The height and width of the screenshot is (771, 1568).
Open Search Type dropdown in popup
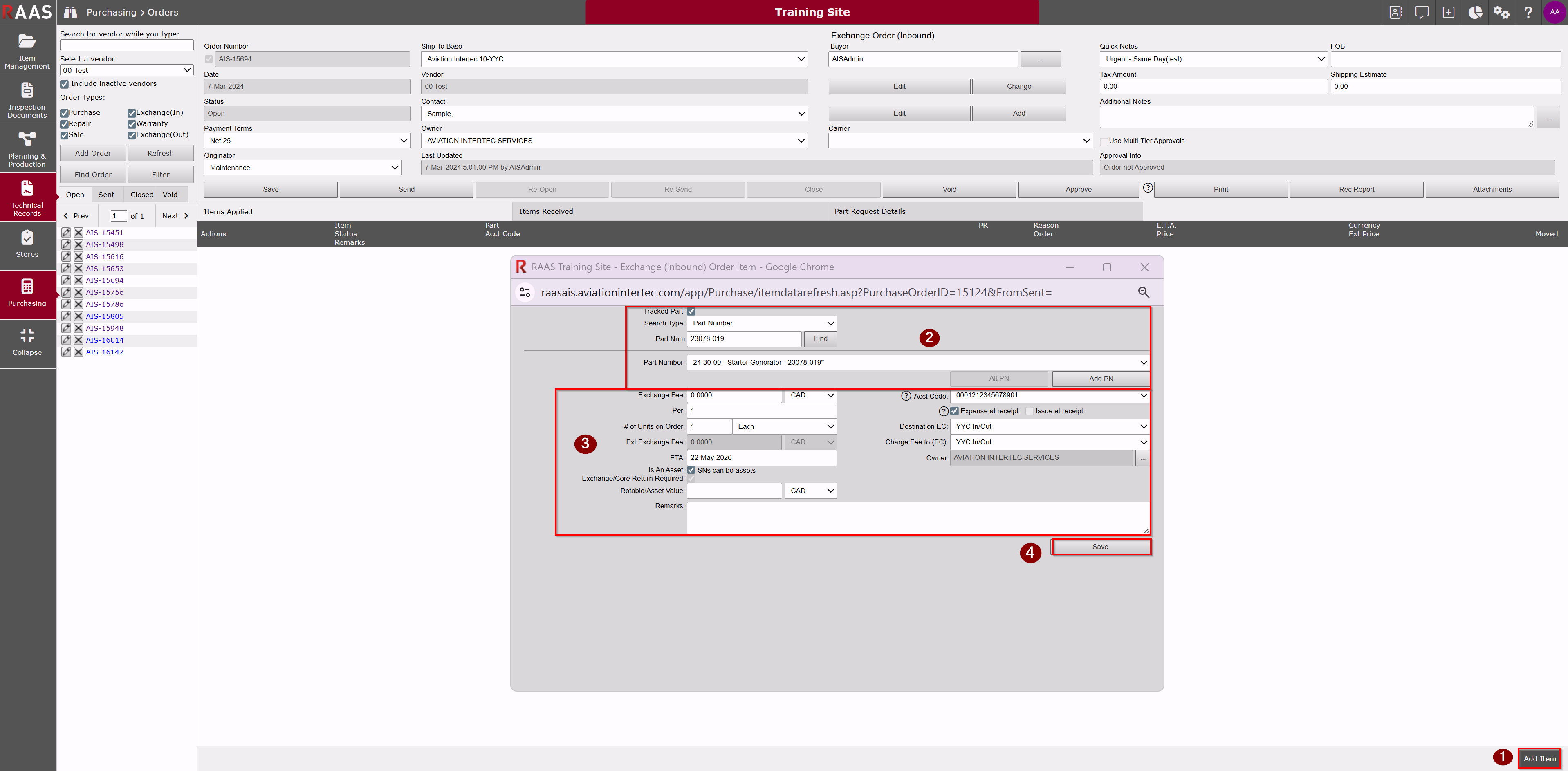761,323
